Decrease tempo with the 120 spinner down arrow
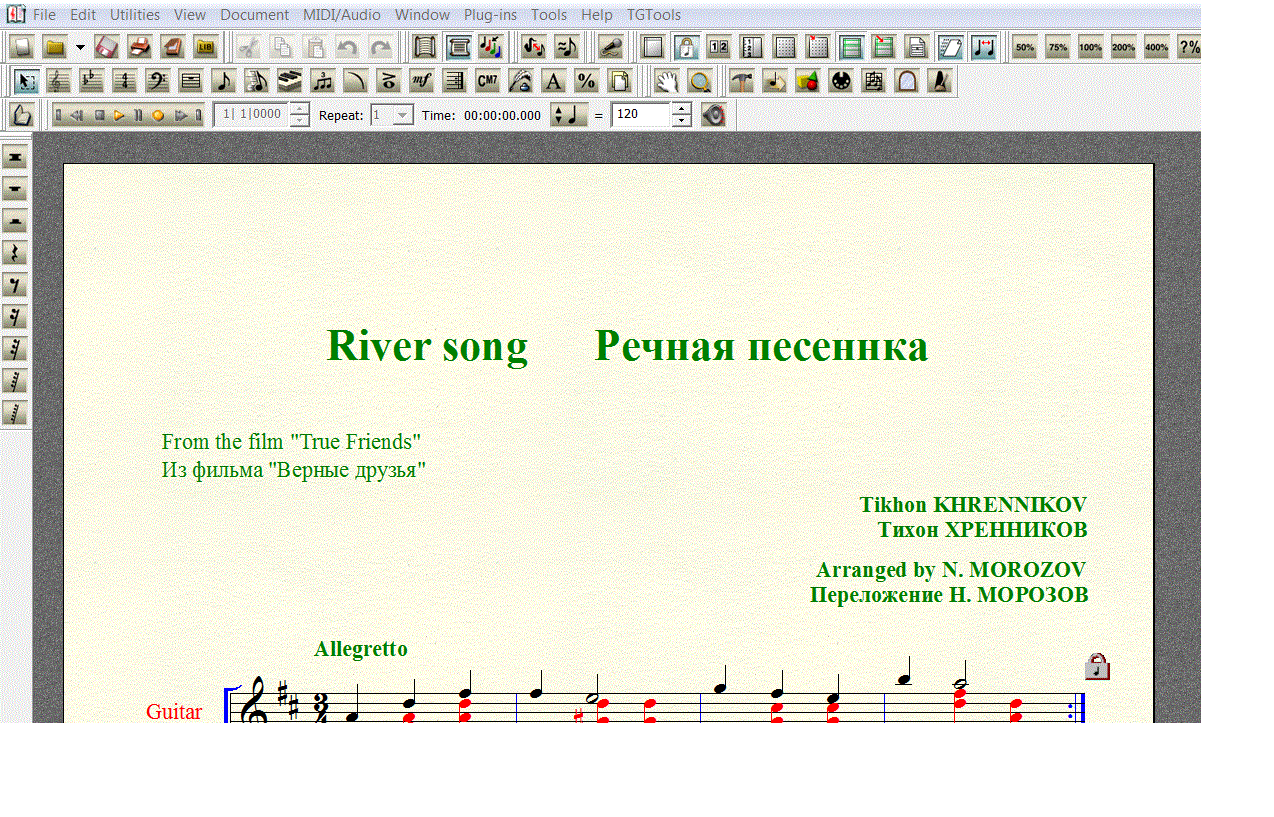This screenshot has width=1274, height=817. coord(682,121)
